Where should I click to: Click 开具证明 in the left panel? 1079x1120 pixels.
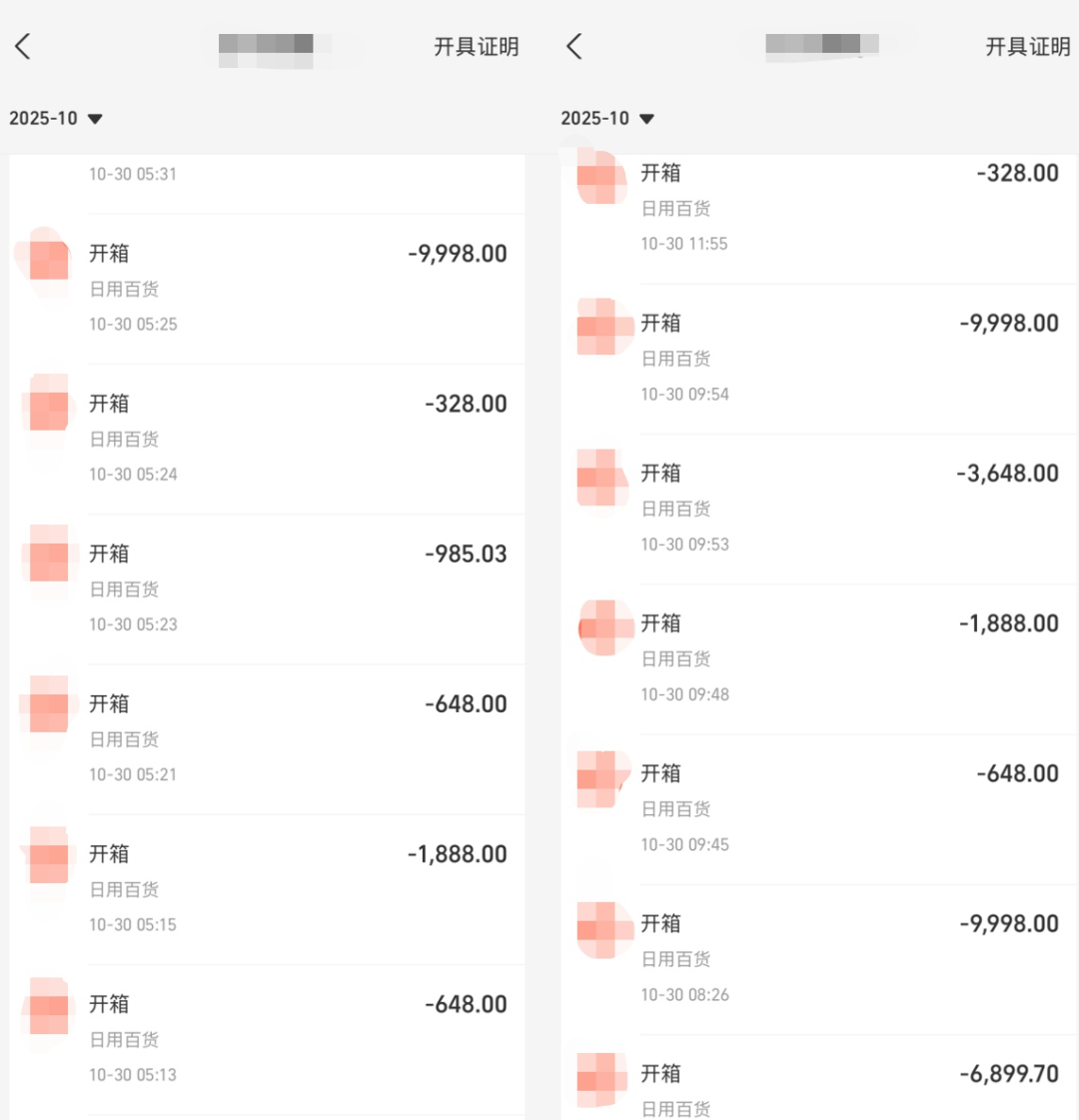click(476, 47)
